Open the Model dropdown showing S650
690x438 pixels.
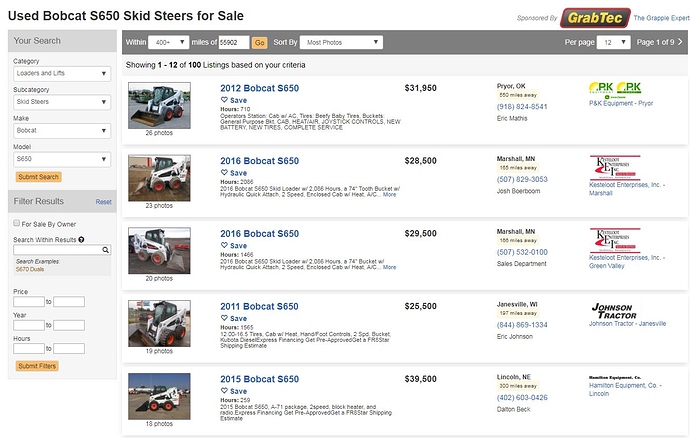[x=62, y=159]
